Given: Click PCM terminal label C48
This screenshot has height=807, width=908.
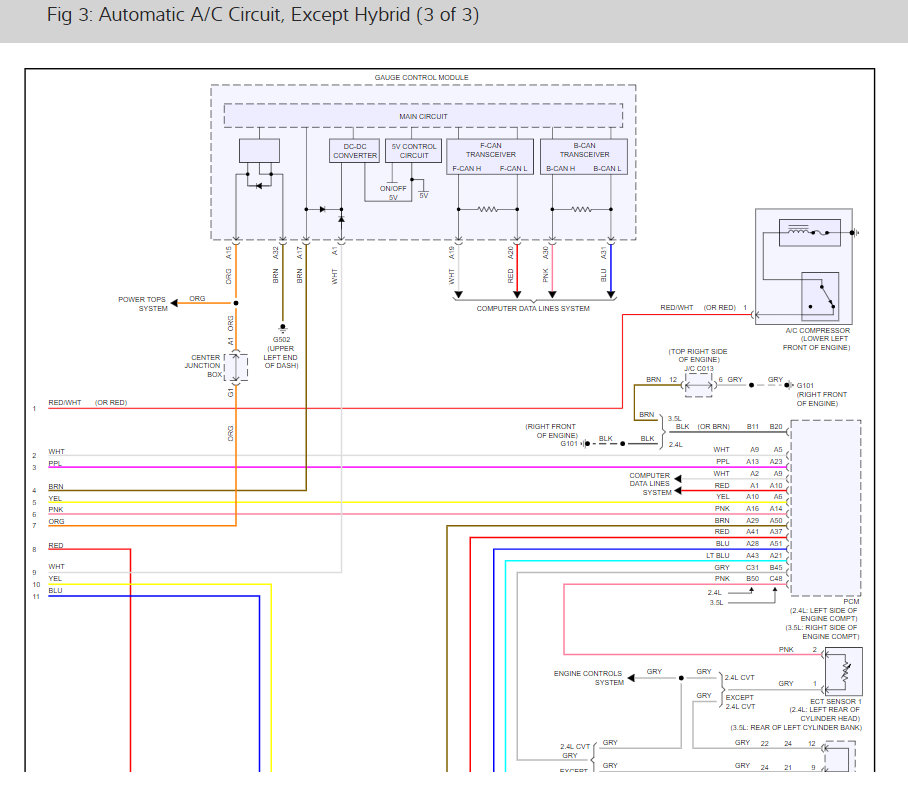Looking at the screenshot, I should [775, 578].
